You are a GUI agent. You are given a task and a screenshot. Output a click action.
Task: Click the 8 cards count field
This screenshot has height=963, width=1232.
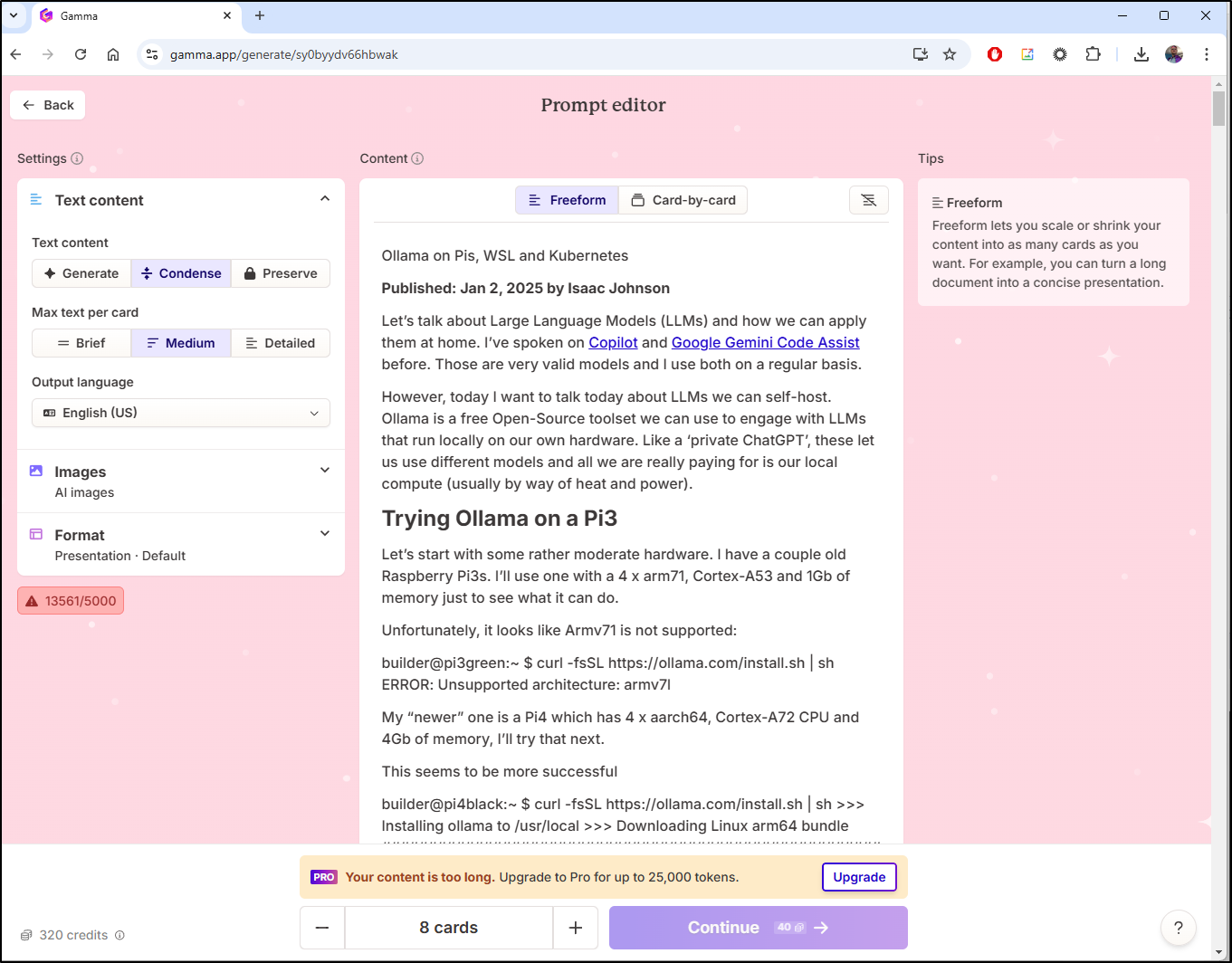pos(449,928)
